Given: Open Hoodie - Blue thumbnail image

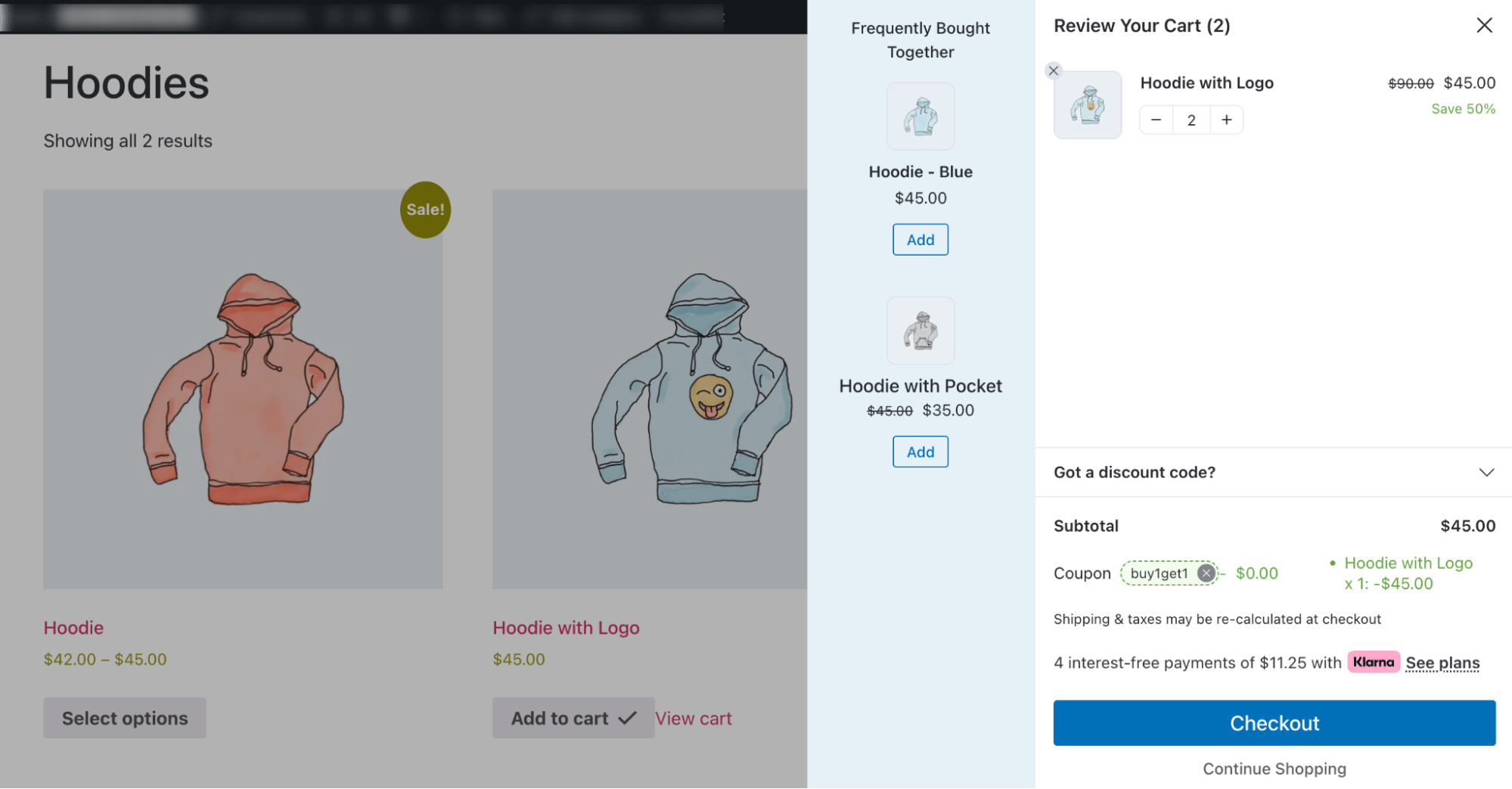Looking at the screenshot, I should coord(920,116).
